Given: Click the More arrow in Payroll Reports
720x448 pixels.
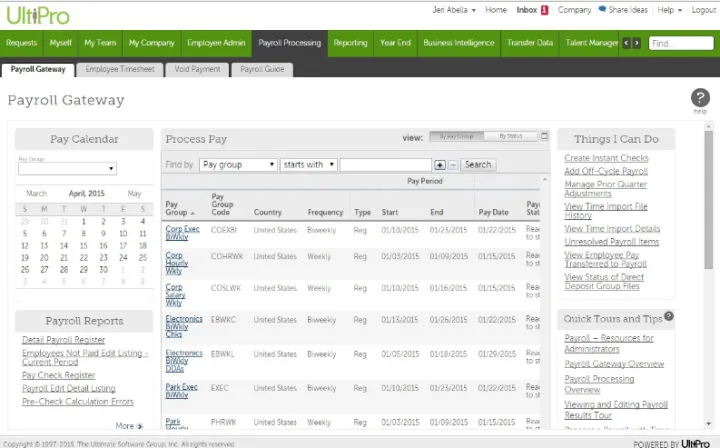Looking at the screenshot, I should click(140, 426).
